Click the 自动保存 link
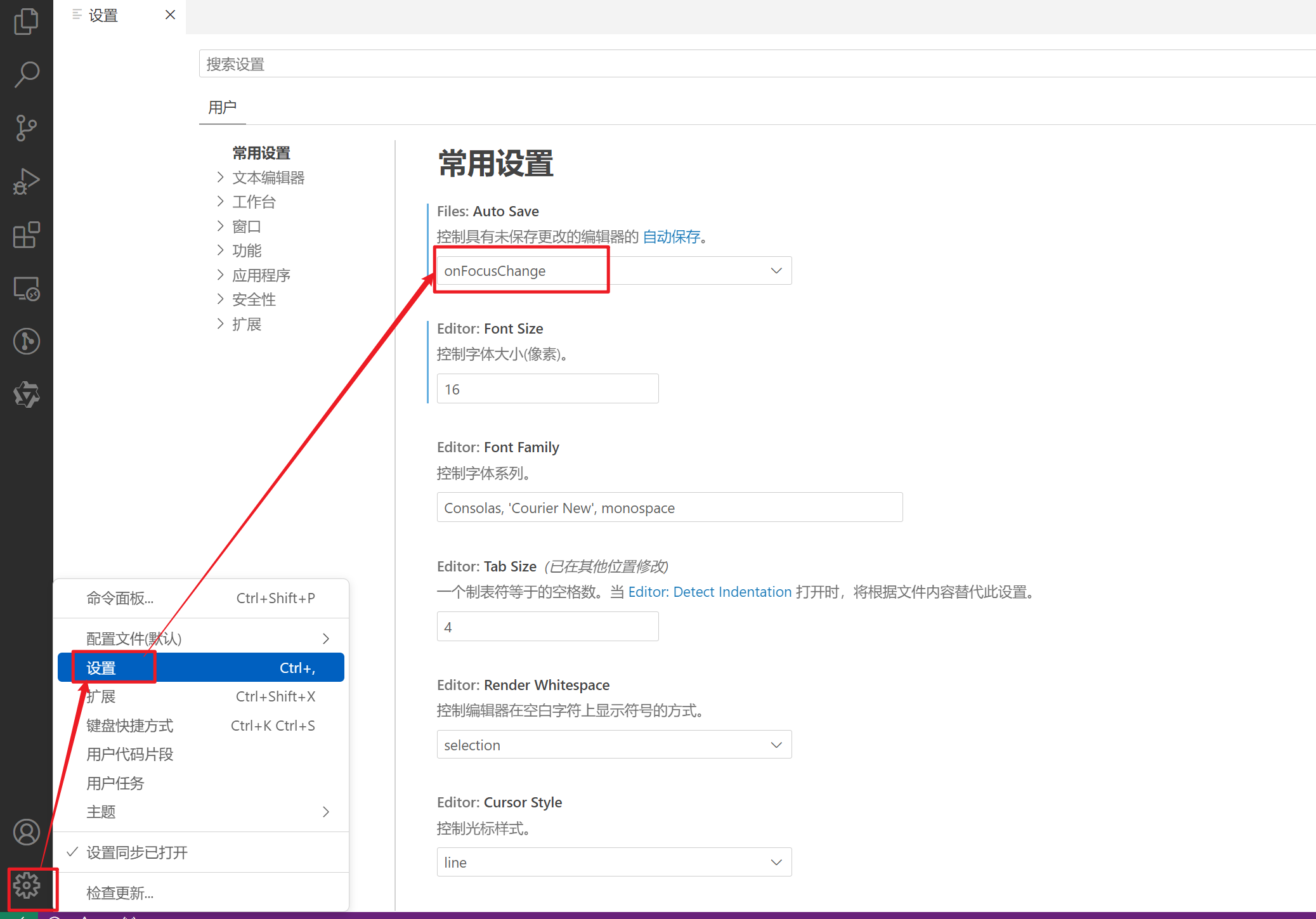1316x919 pixels. (x=671, y=237)
